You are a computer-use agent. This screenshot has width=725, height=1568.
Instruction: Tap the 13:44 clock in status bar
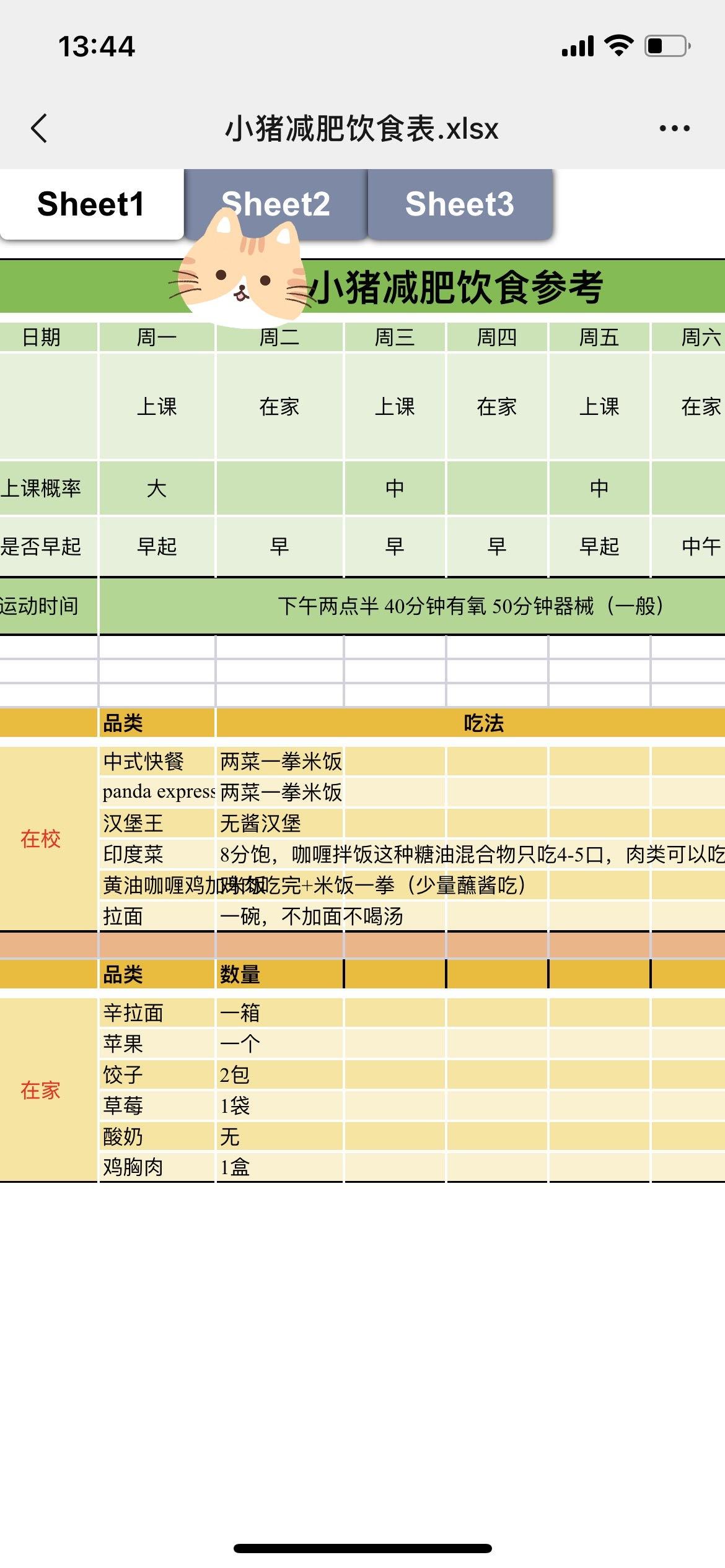97,46
